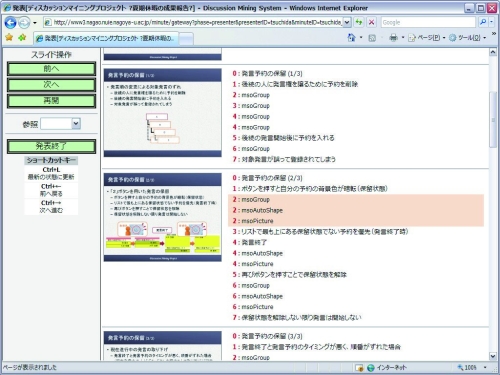Click row '4 : 発言終了'
The width and height of the screenshot is (500, 375).
coord(249,242)
